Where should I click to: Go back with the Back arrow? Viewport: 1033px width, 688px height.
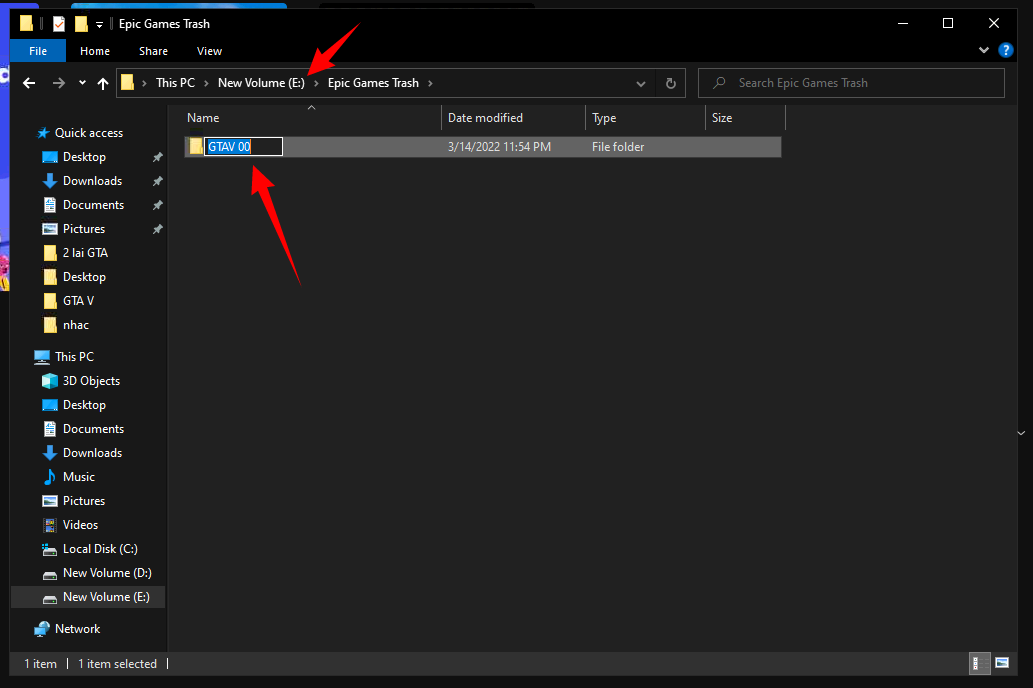[x=29, y=83]
